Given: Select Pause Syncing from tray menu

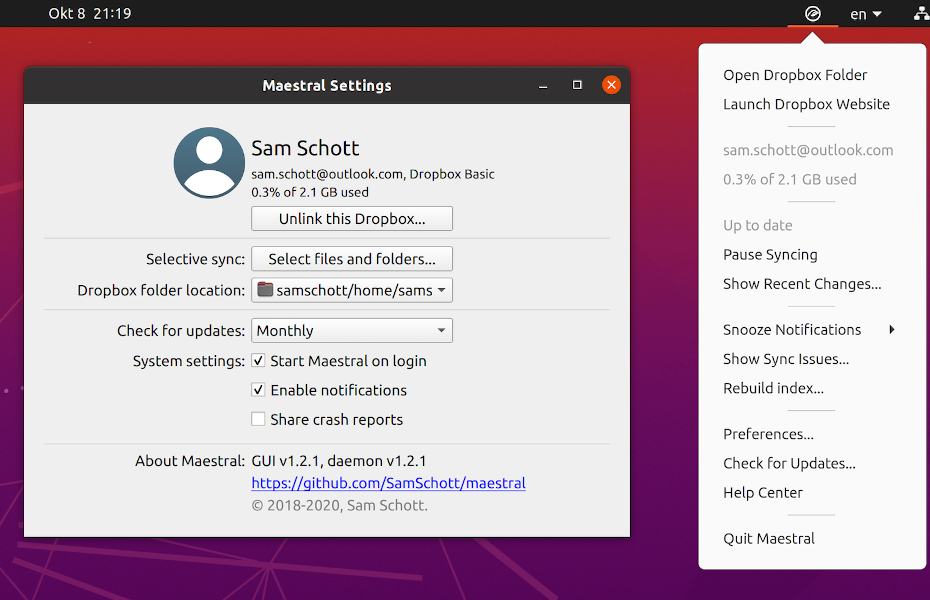Looking at the screenshot, I should click(770, 255).
